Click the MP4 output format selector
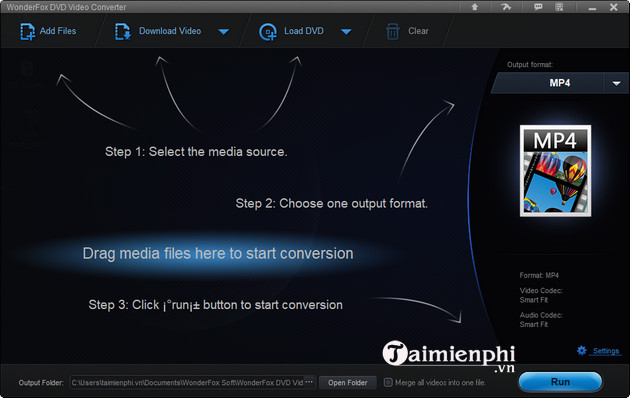Screen dimensions: 630x398 tap(560, 83)
